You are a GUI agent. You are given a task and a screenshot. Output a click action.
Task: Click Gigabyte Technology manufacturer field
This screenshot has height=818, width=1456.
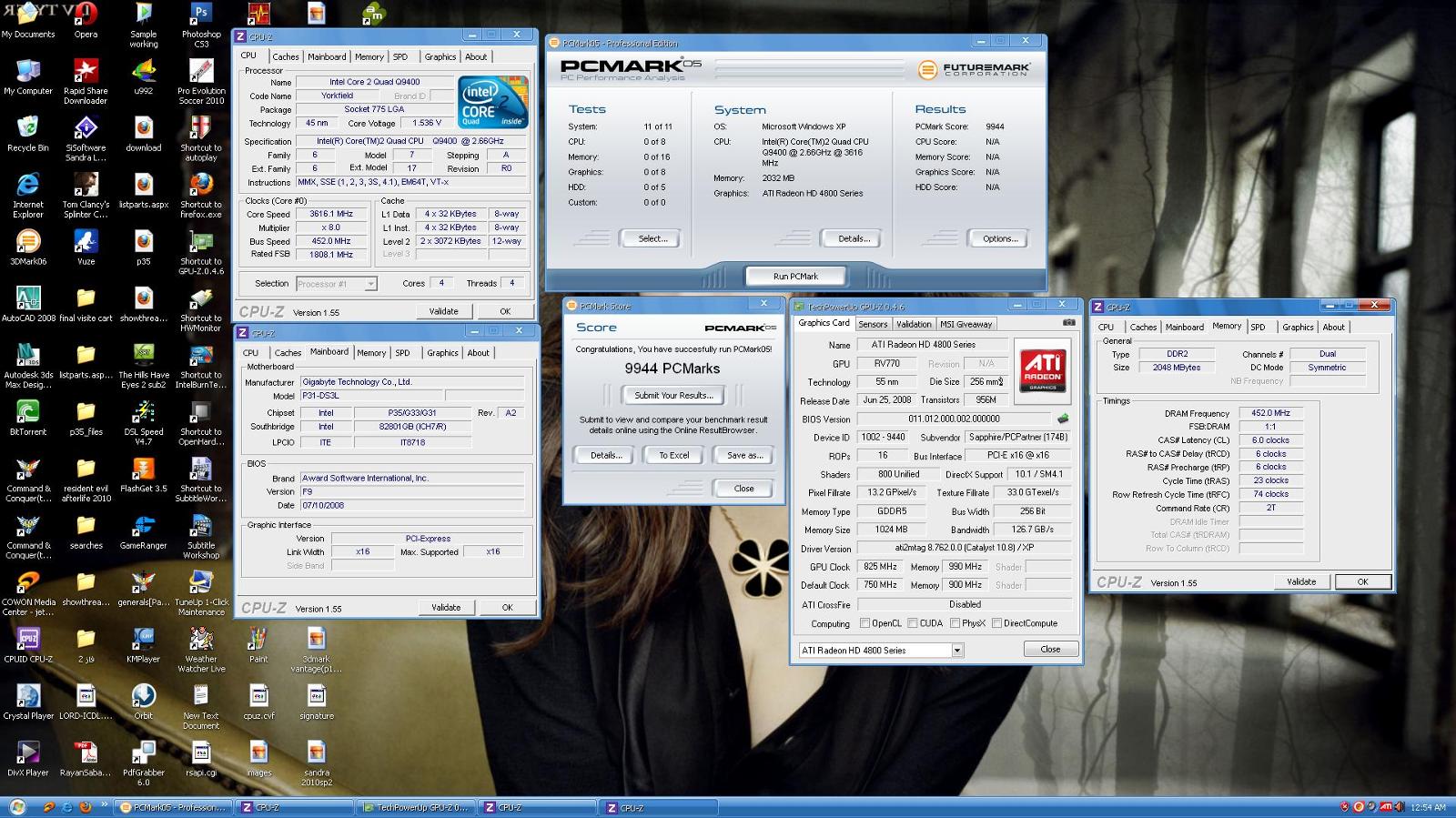[411, 382]
